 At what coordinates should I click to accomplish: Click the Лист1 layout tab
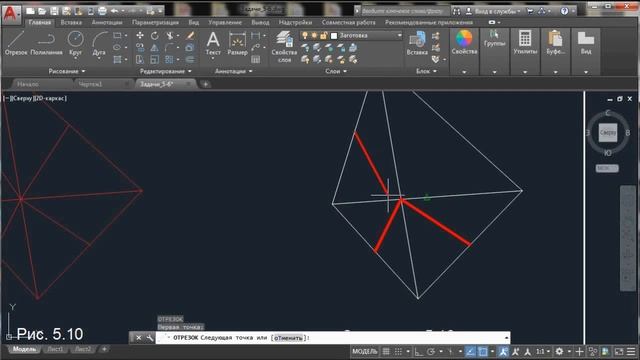55,349
